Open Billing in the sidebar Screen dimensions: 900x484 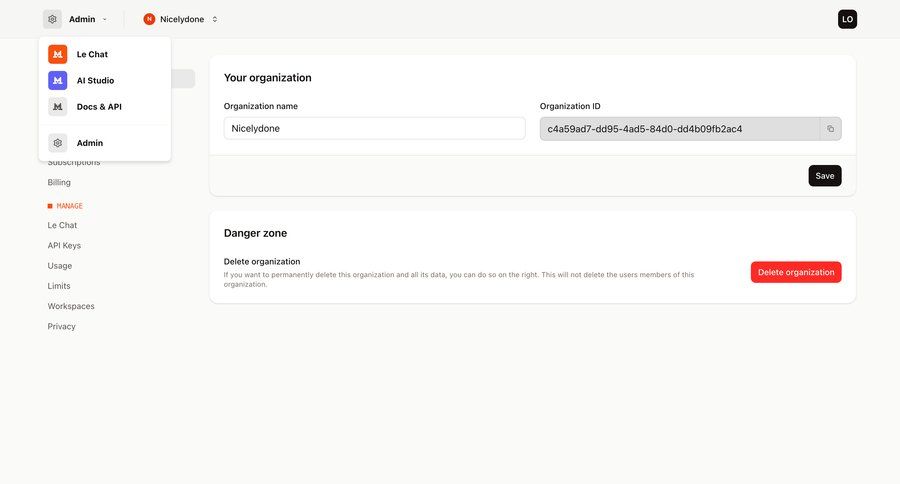59,182
